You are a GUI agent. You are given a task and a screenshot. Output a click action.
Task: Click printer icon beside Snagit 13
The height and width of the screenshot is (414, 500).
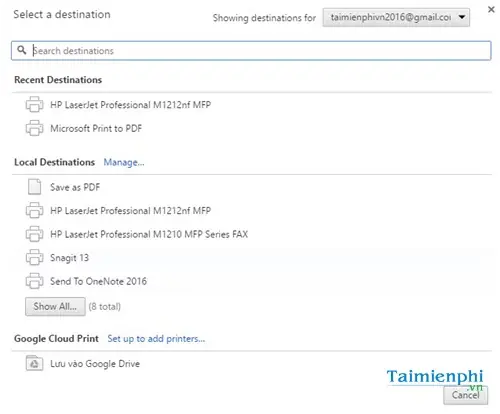34,257
